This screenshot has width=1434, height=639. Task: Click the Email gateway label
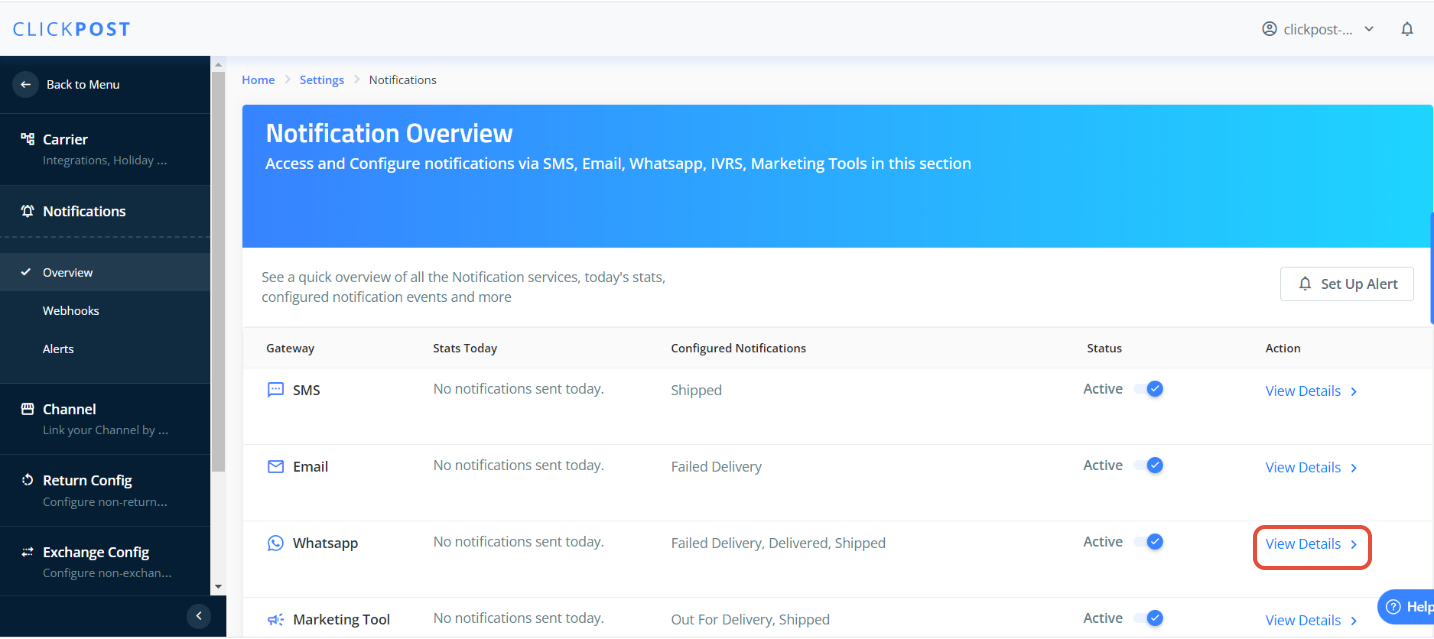(310, 467)
